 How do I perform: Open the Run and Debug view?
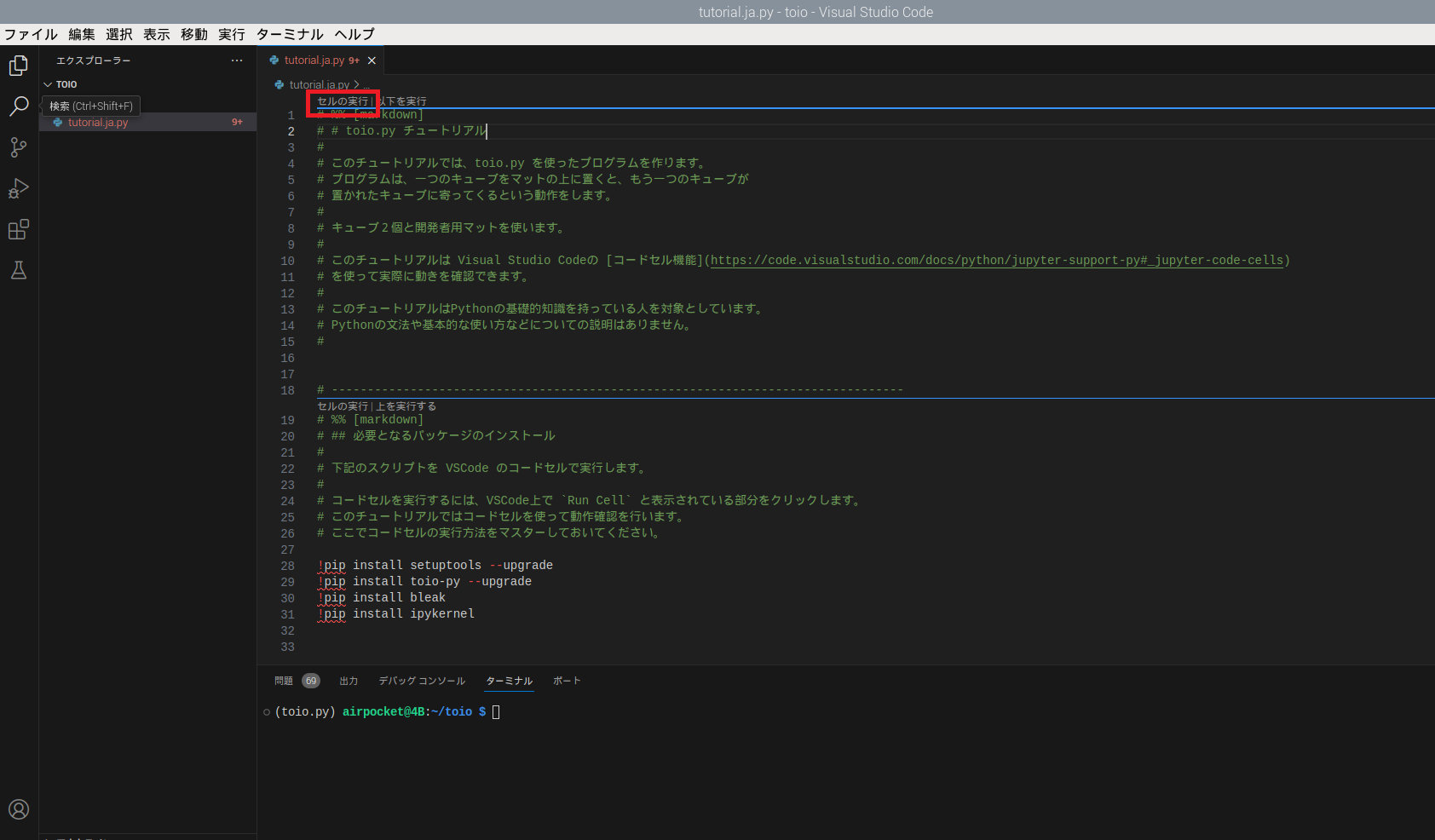click(x=19, y=188)
